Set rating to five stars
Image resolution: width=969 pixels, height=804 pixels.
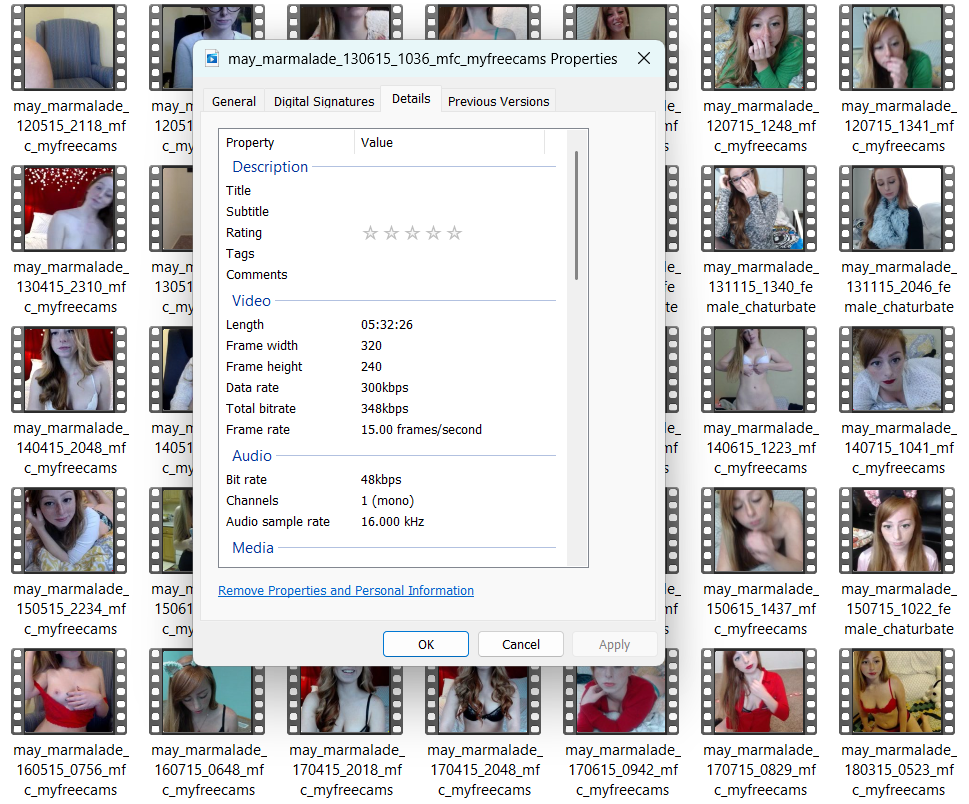[x=454, y=233]
